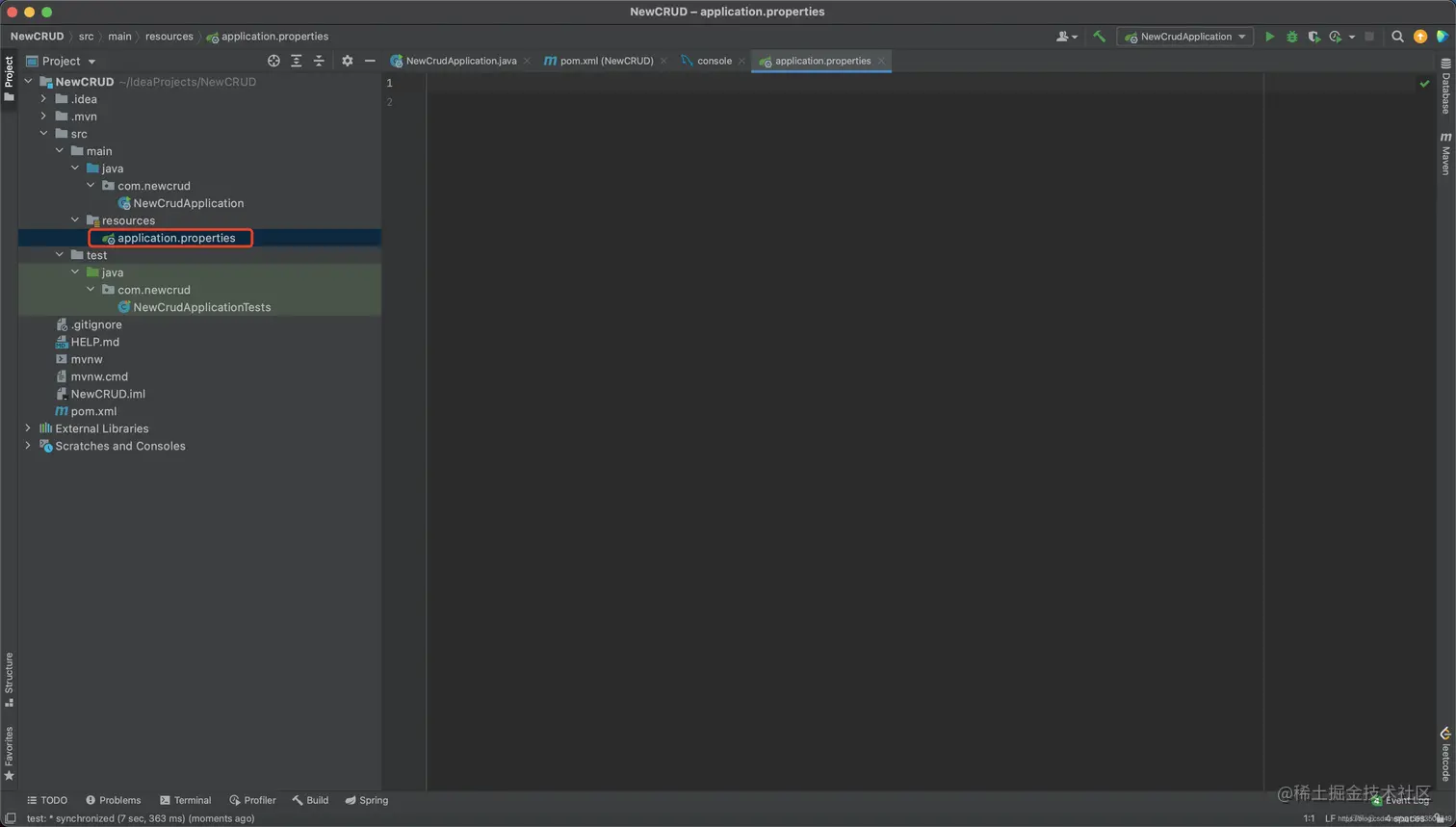The height and width of the screenshot is (827, 1456).
Task: Build project with the hammer icon
Action: click(x=1099, y=37)
